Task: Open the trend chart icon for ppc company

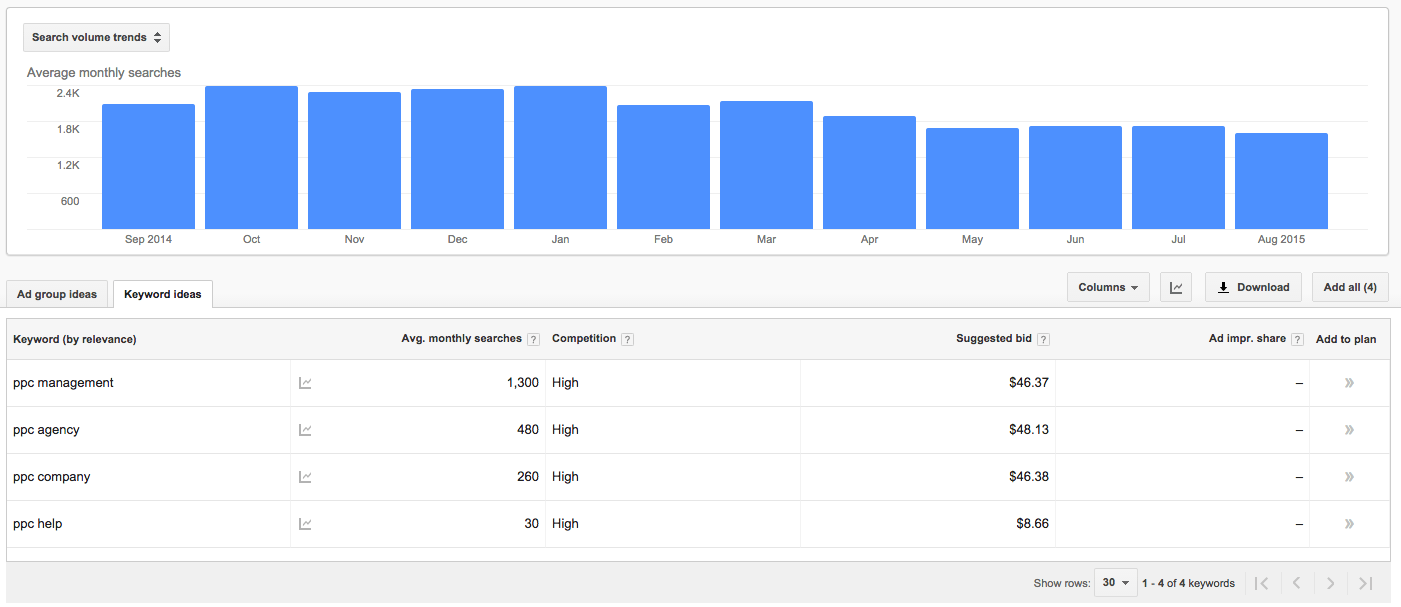Action: [305, 477]
